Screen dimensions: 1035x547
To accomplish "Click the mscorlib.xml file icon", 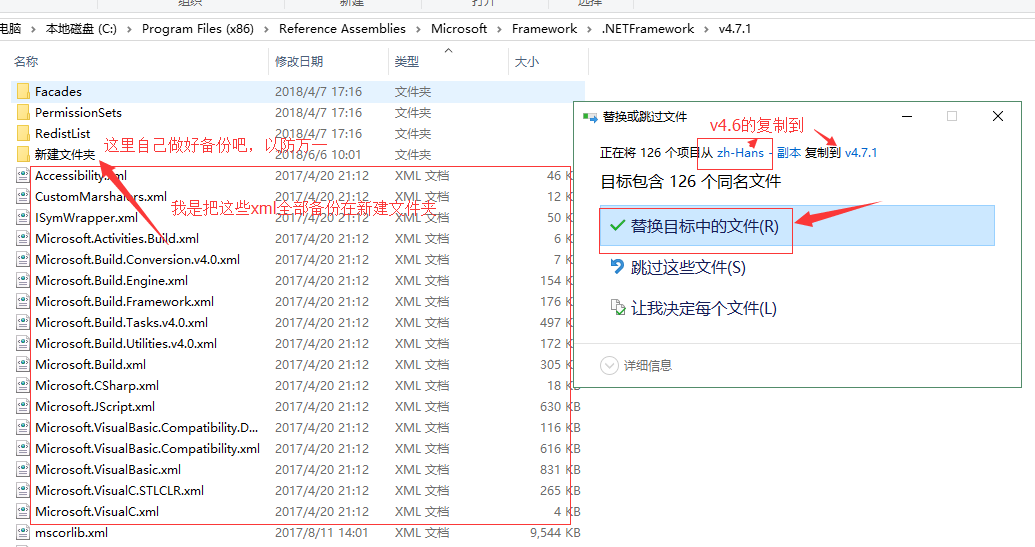I will click(x=23, y=532).
